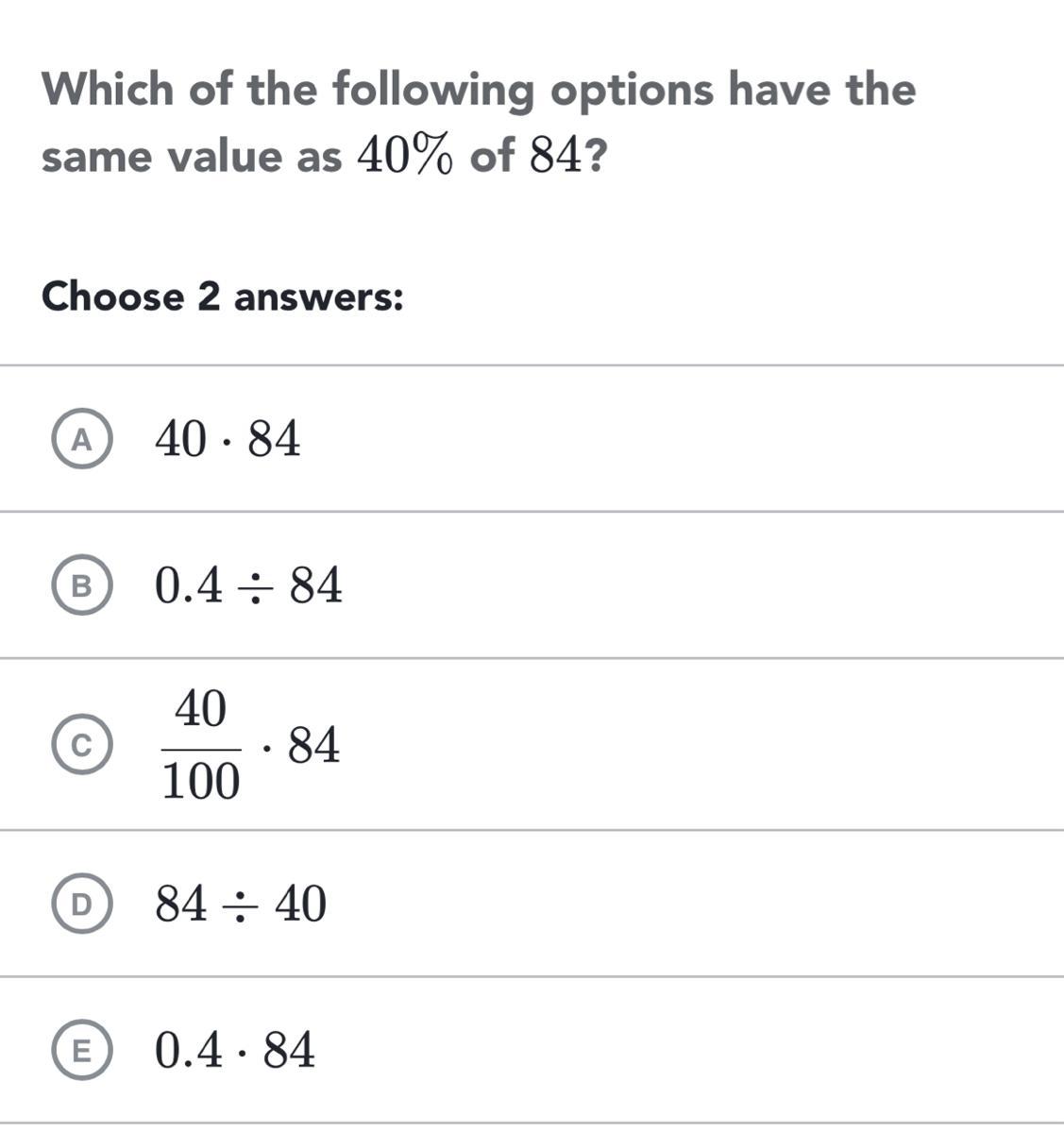Click the 0.4 in option E
1064x1133 pixels.
click(x=189, y=1051)
